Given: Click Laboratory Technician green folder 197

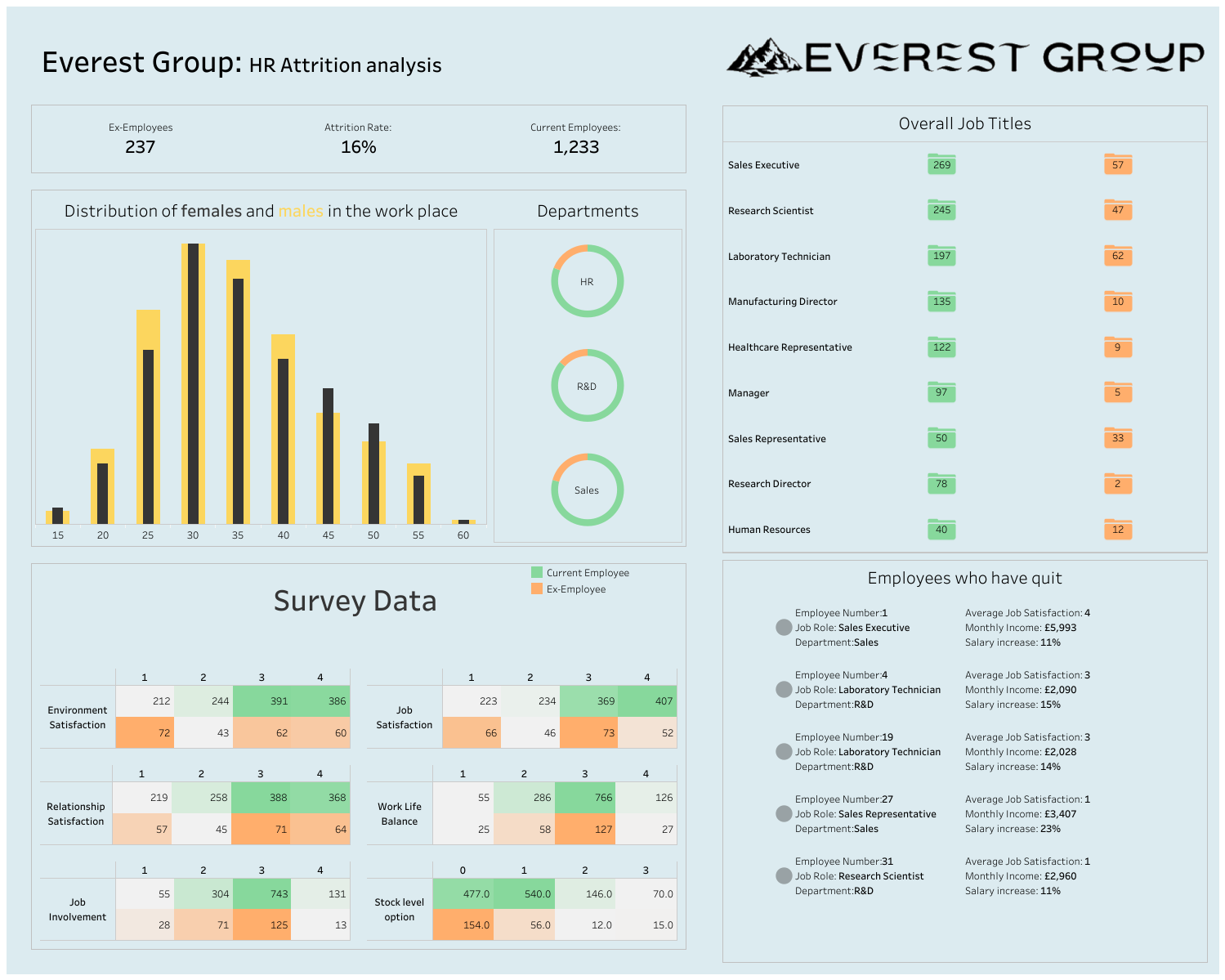Looking at the screenshot, I should (941, 256).
